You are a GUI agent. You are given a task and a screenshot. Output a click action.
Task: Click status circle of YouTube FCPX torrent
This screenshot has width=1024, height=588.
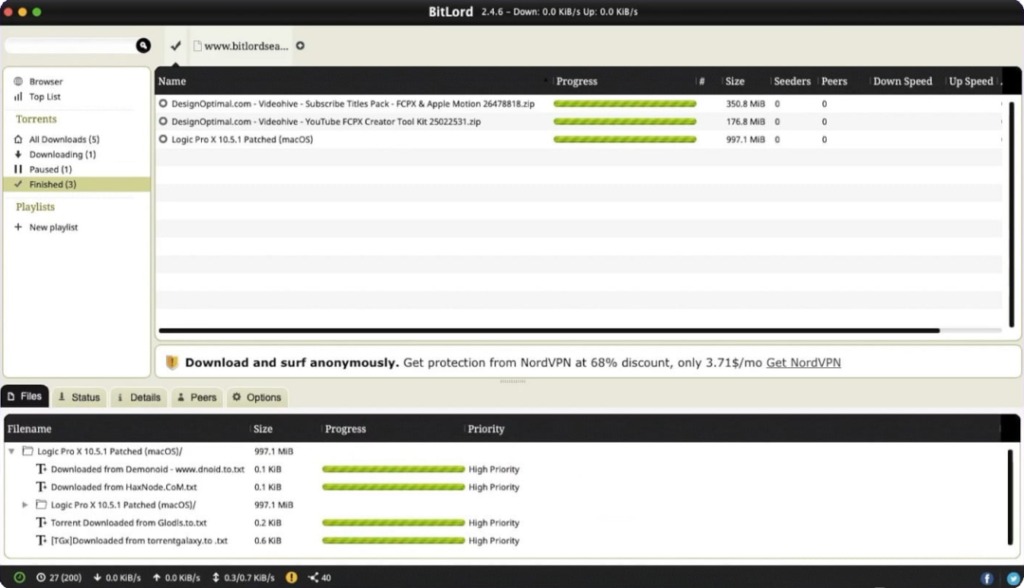(x=163, y=121)
